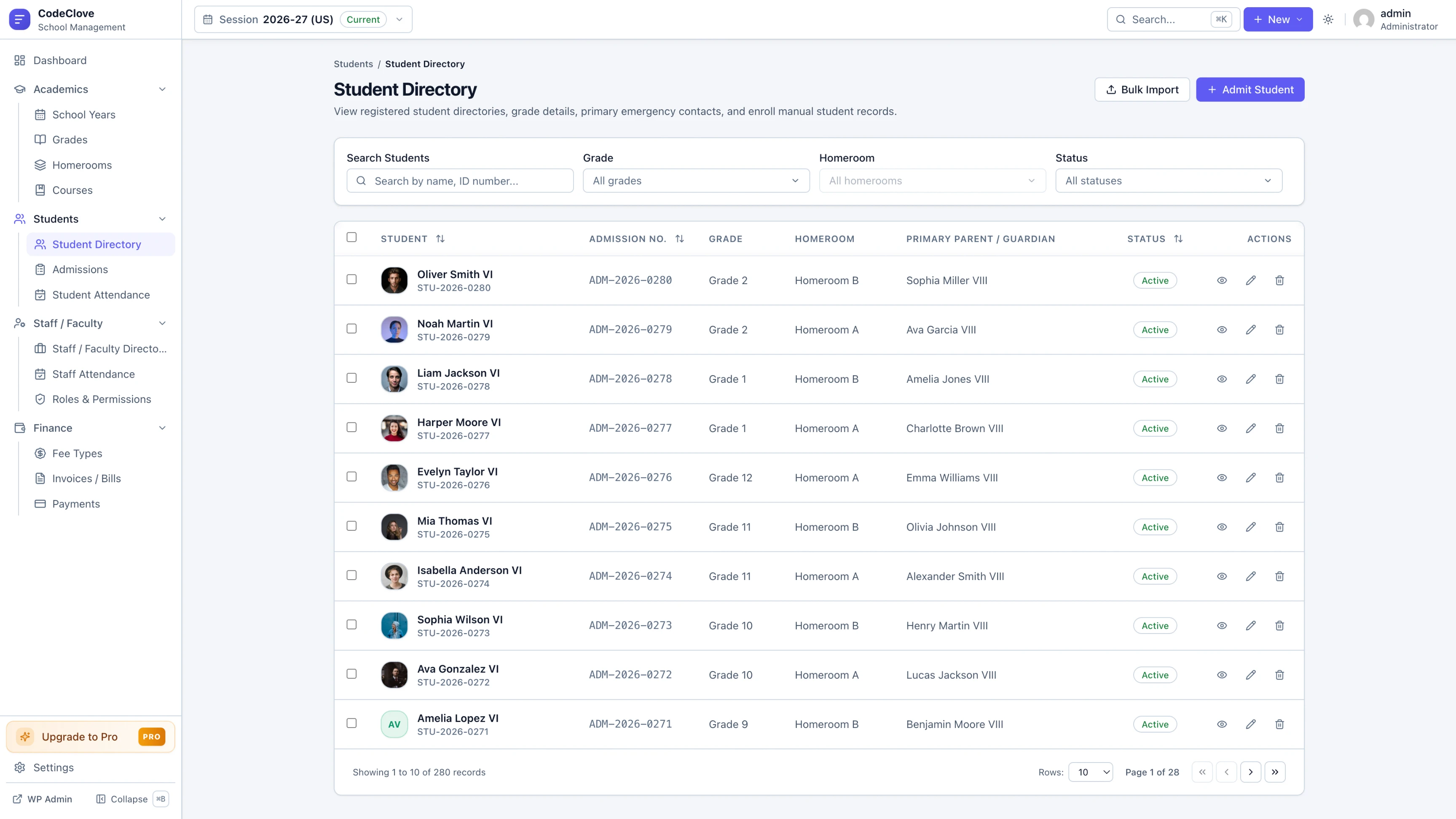Delete Noah Martin VI using trash icon
1456x819 pixels.
click(1280, 330)
